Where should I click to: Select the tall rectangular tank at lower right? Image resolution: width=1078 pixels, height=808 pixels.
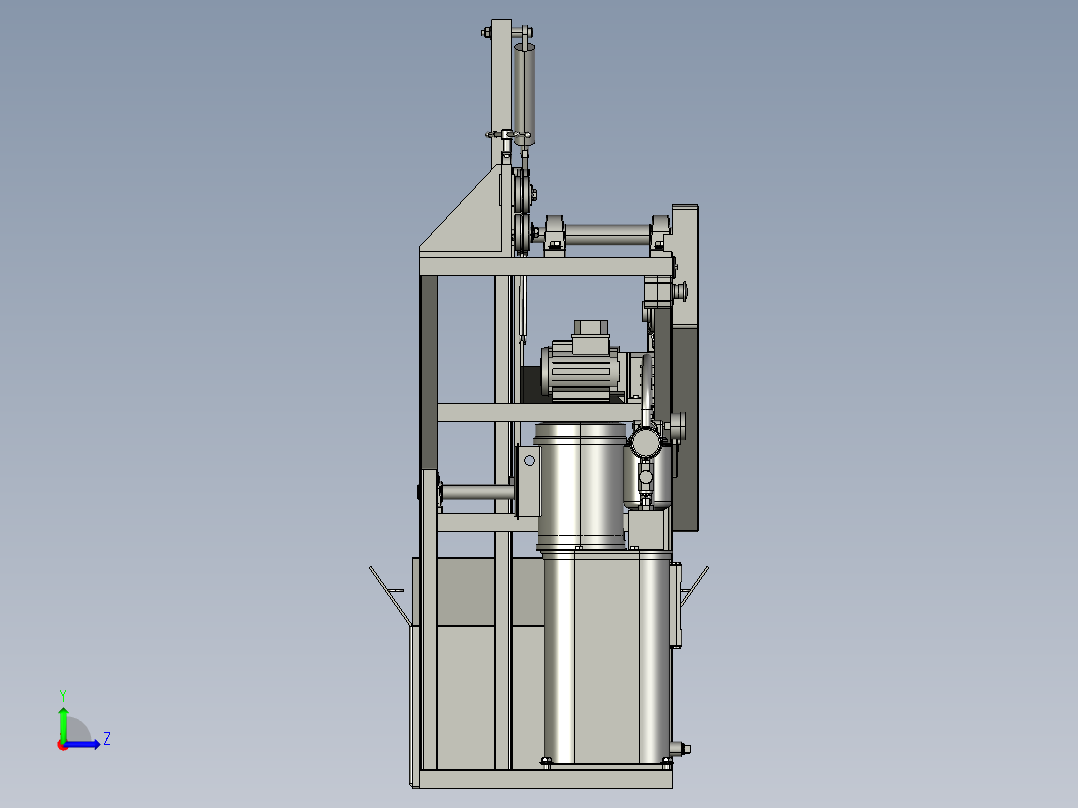click(x=607, y=657)
